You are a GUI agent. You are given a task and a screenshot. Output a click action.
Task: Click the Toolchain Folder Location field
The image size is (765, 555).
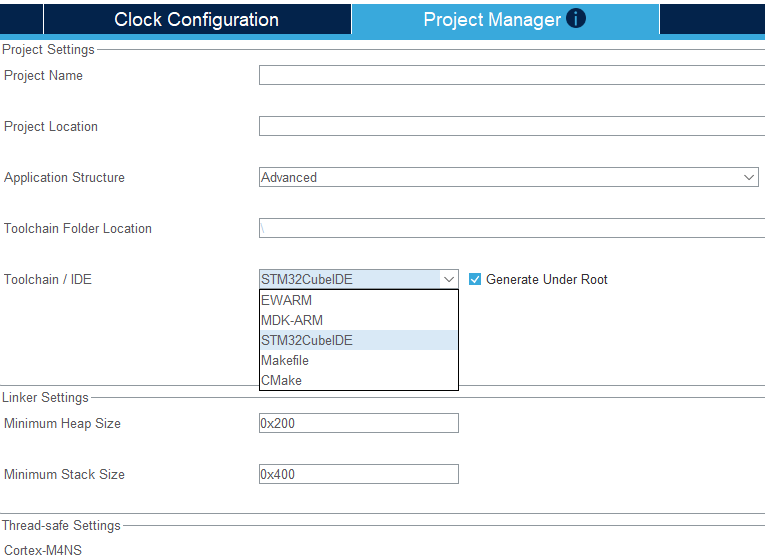point(512,228)
